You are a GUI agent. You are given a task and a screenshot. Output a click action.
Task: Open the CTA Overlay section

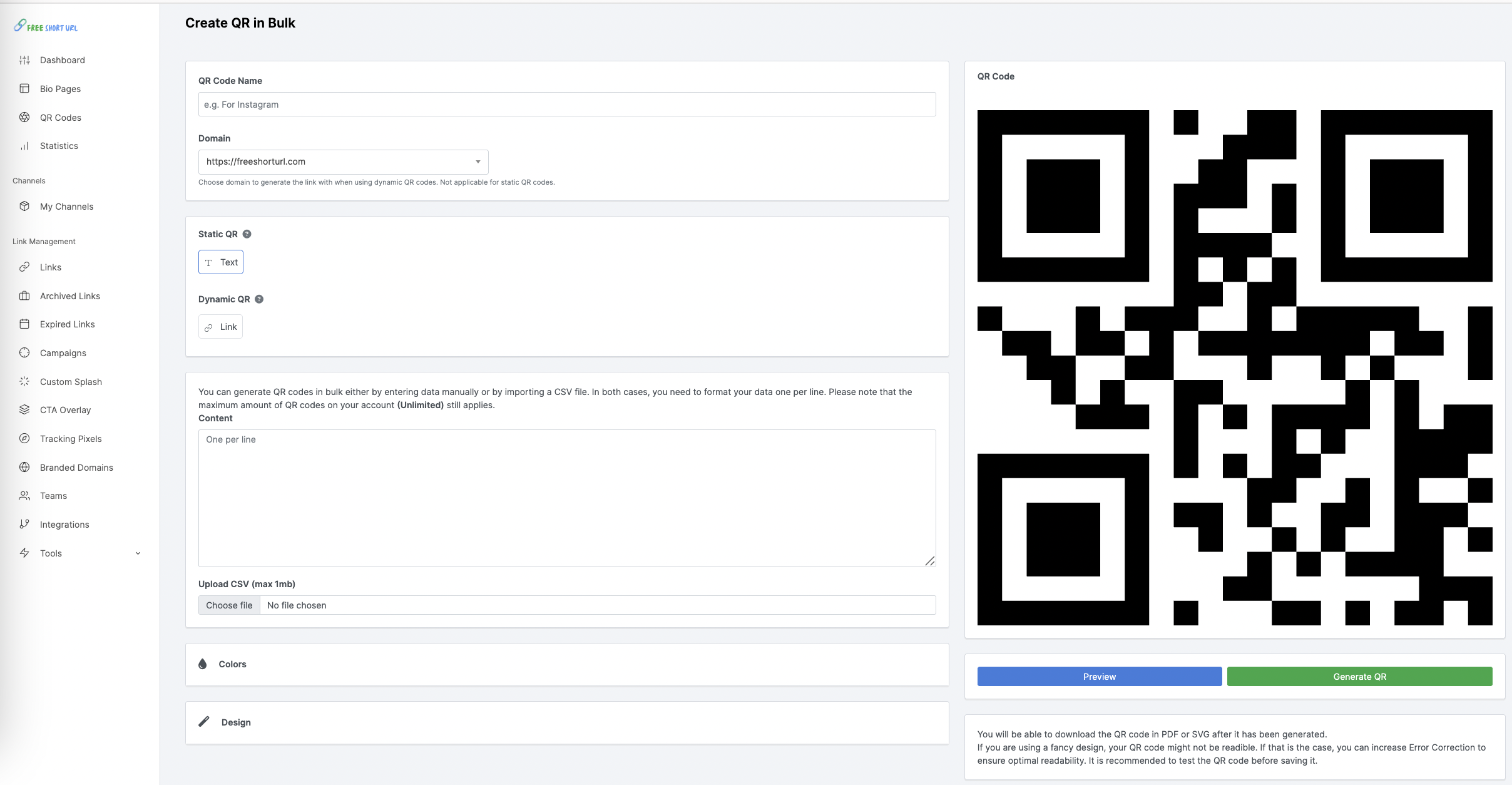coord(65,409)
